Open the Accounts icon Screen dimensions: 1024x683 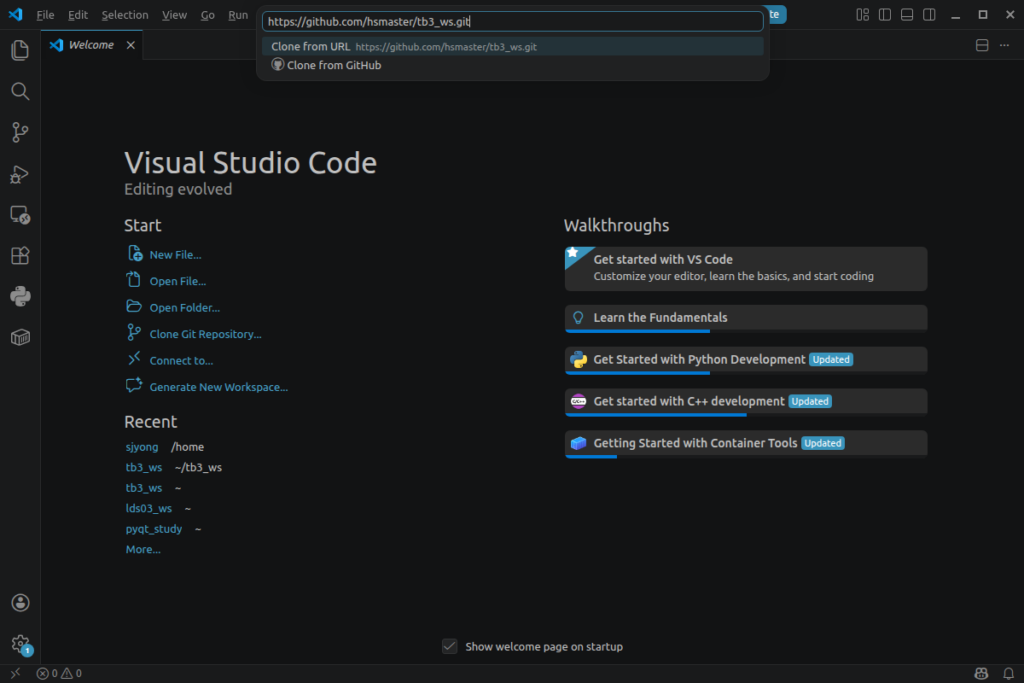coord(20,603)
